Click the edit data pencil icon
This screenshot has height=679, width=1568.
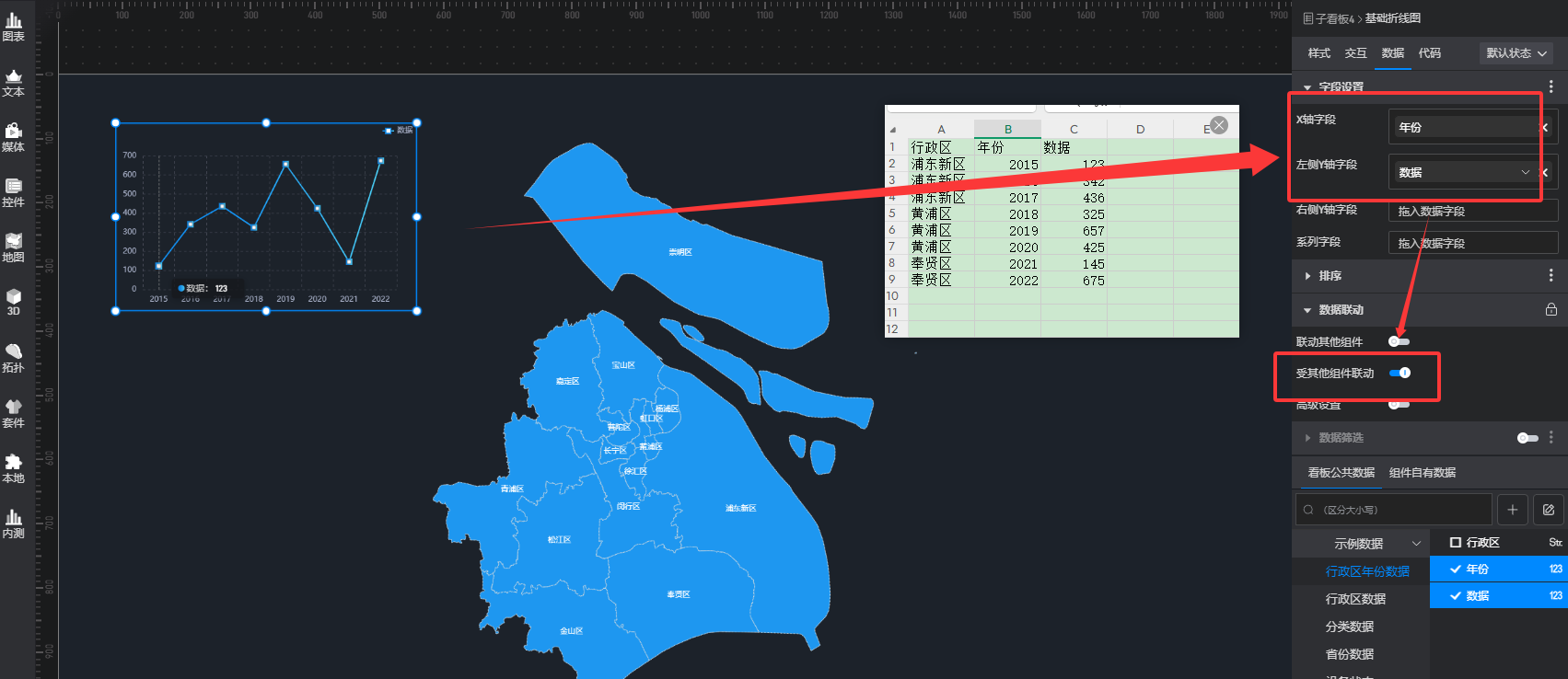point(1549,510)
